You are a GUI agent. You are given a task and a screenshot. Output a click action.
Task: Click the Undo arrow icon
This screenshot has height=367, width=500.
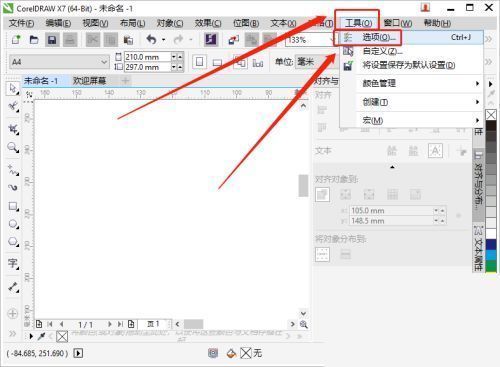[152, 40]
